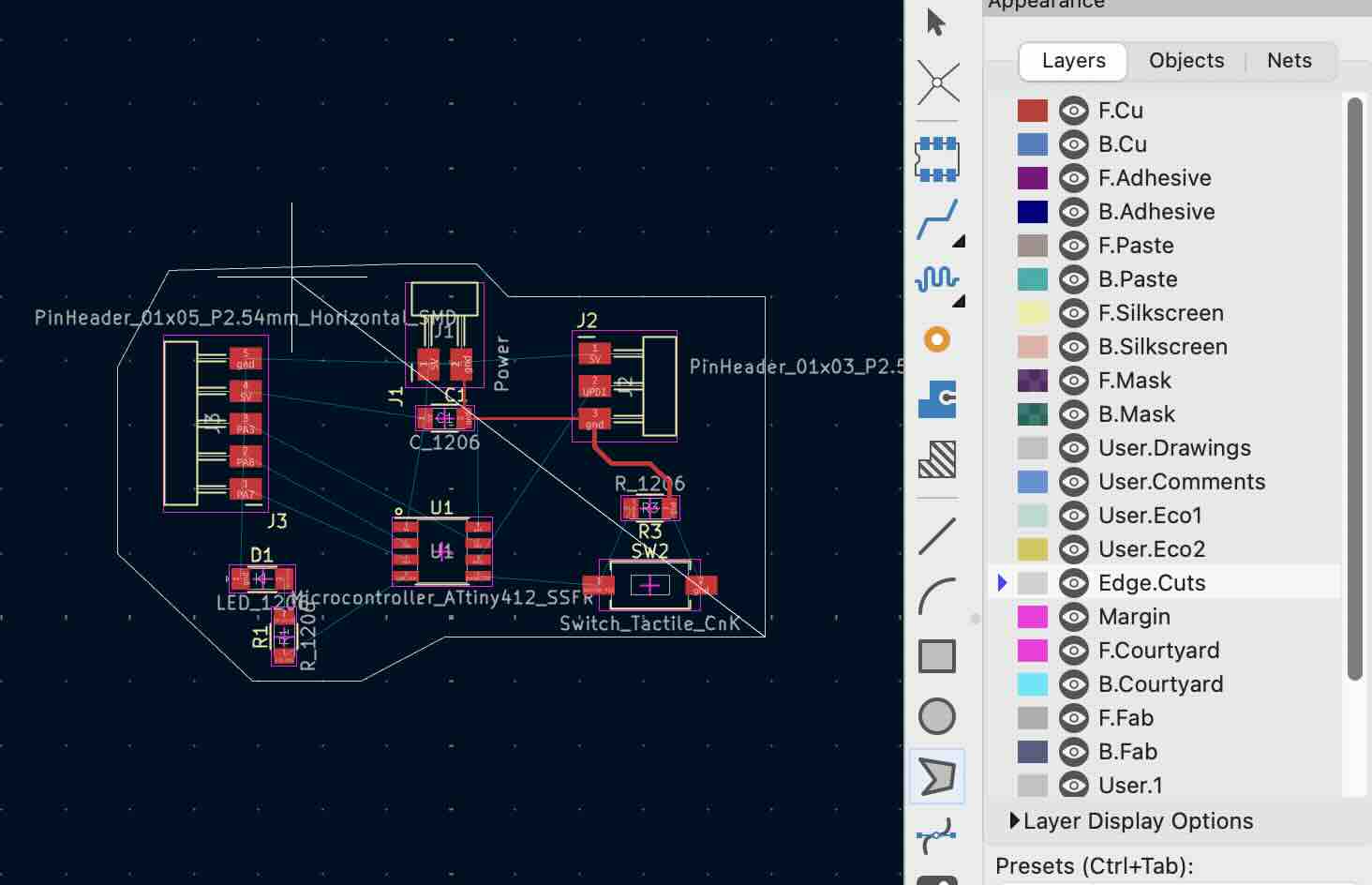Click the C1 capacitor footprint
The width and height of the screenshot is (1372, 885).
point(445,418)
